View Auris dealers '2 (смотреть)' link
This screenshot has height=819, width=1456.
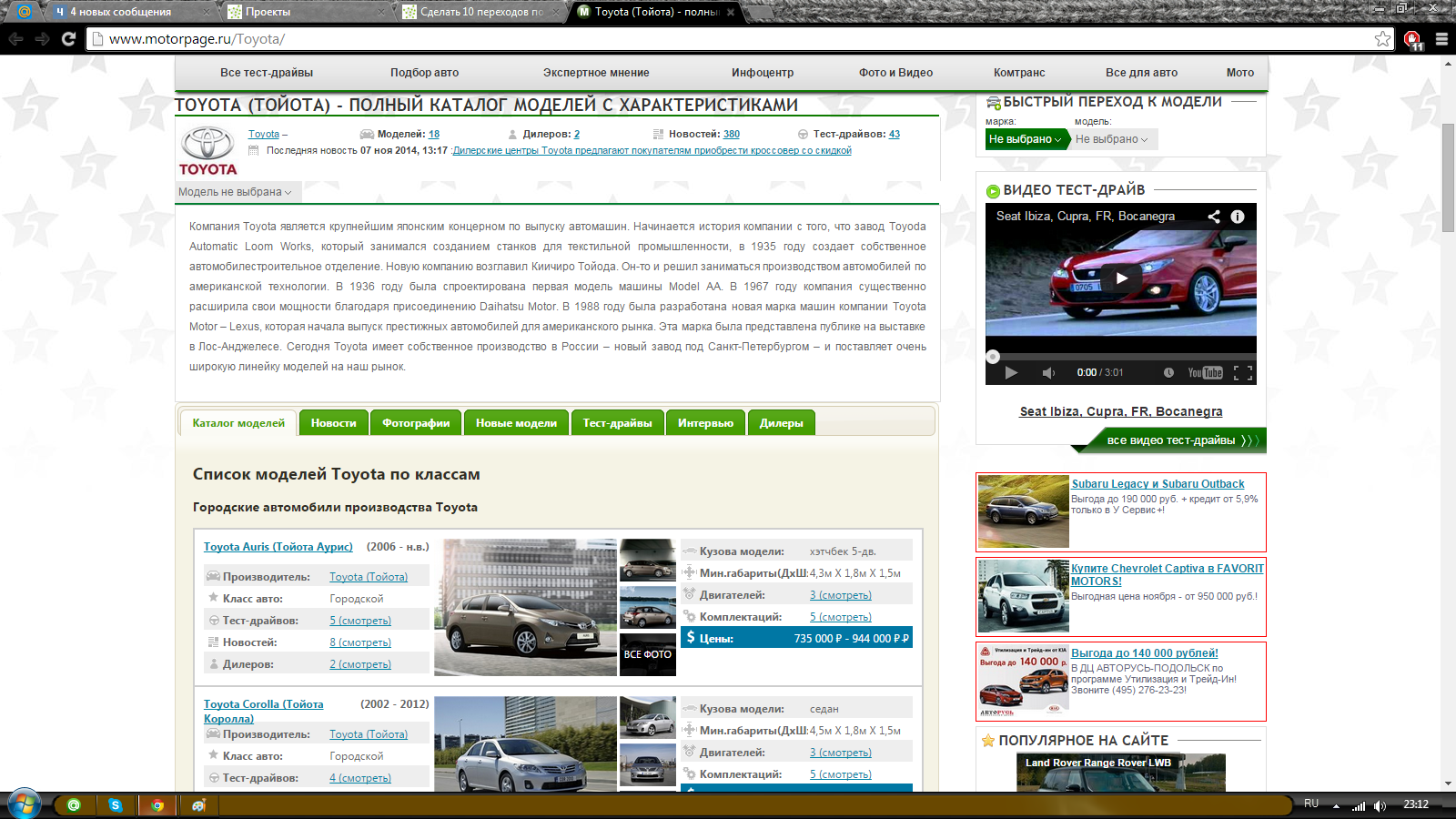click(x=360, y=664)
